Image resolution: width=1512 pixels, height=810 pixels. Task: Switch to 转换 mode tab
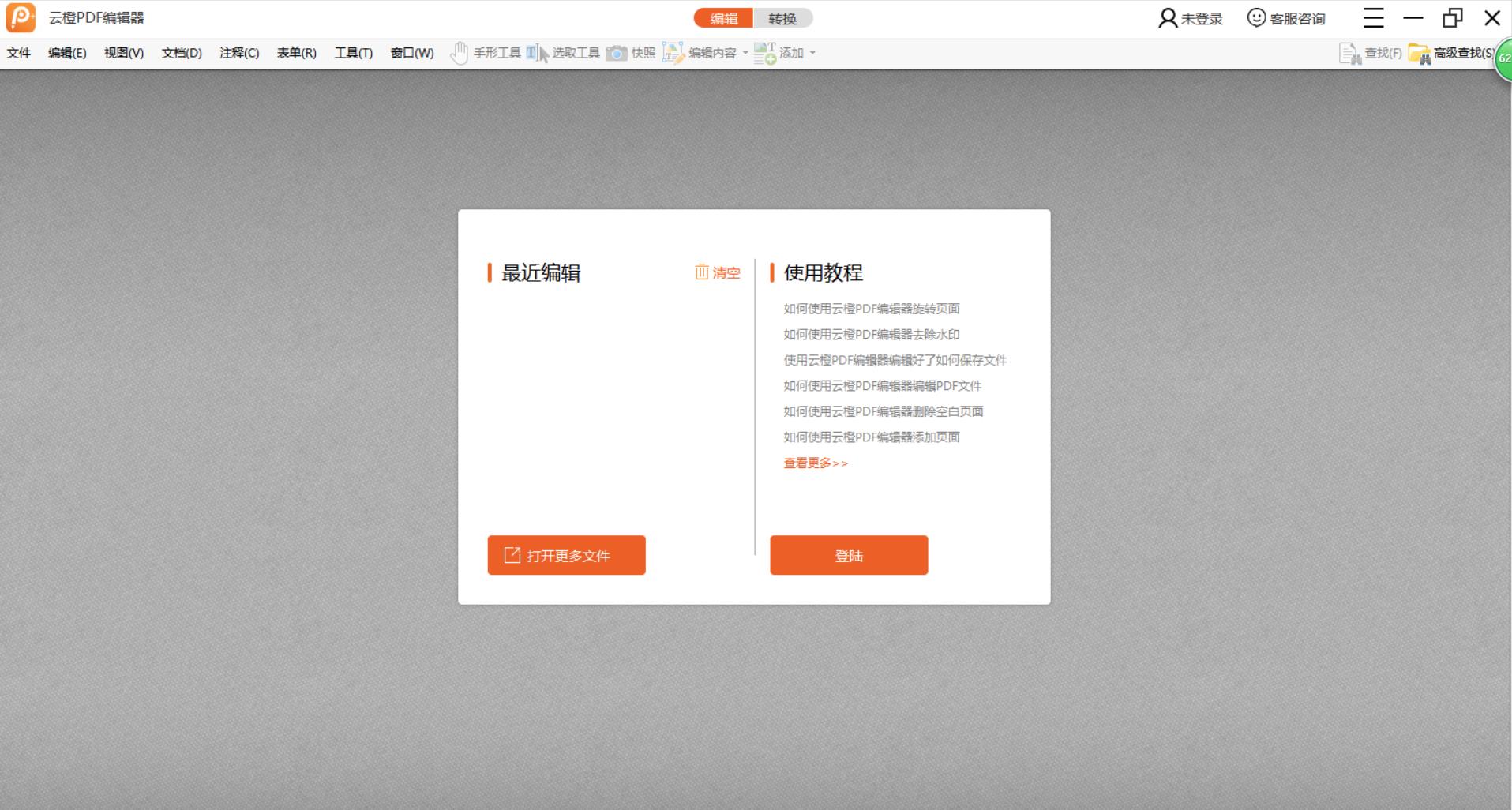click(783, 18)
